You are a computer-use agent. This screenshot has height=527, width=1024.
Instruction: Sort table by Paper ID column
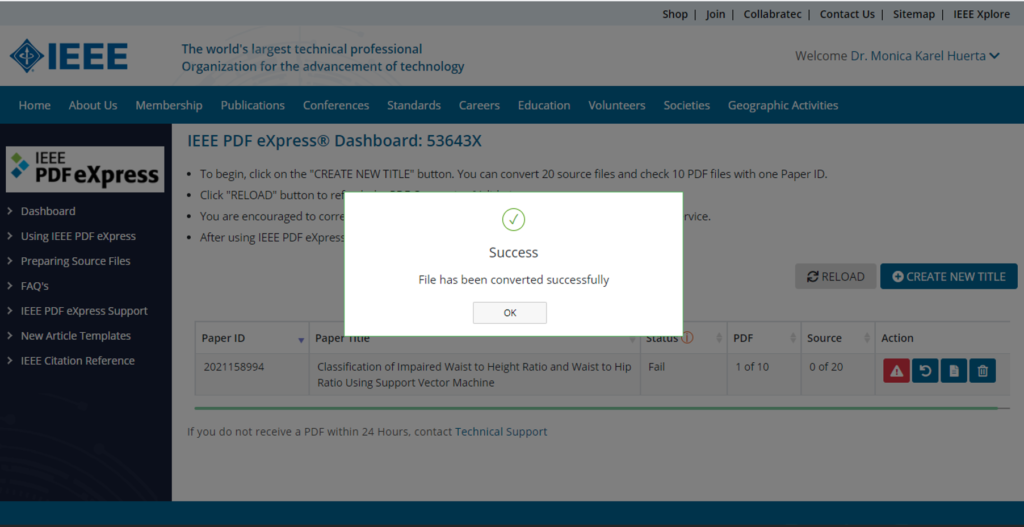[252, 338]
